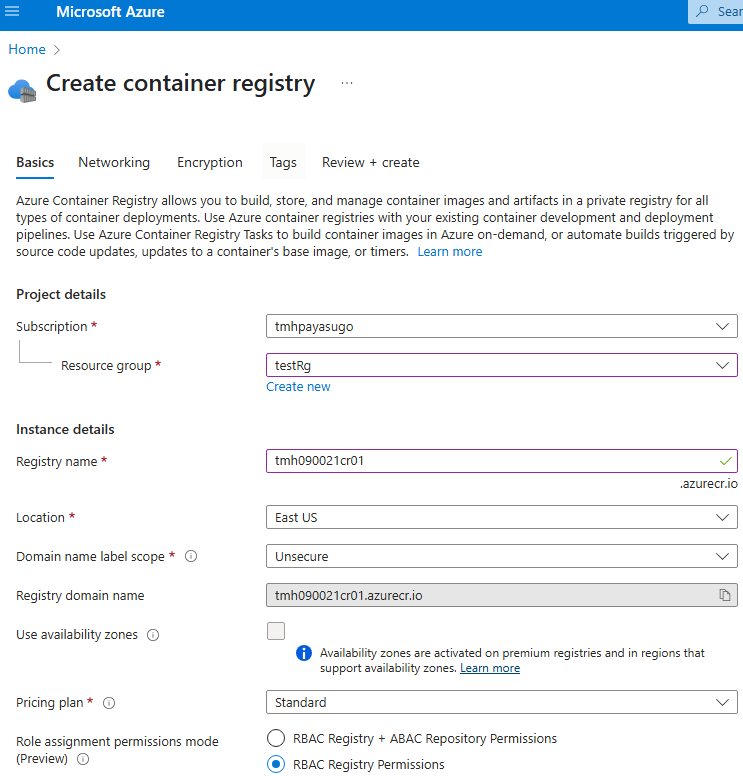The height and width of the screenshot is (776, 743).
Task: Go to Home breadcrumb link
Action: pos(27,49)
